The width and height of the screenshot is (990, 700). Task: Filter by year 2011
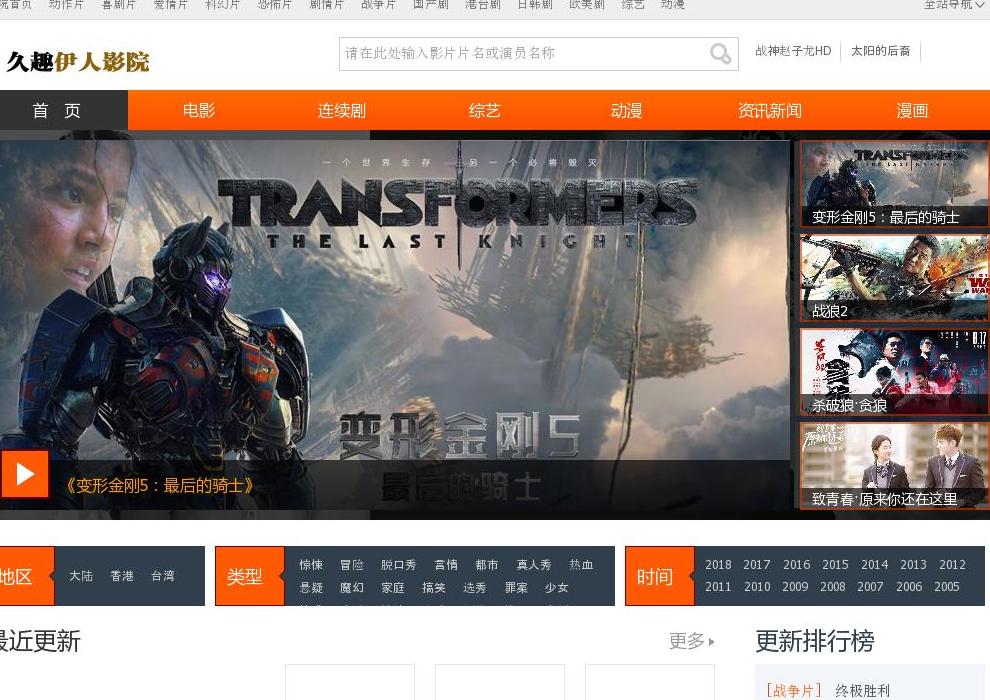tap(718, 586)
